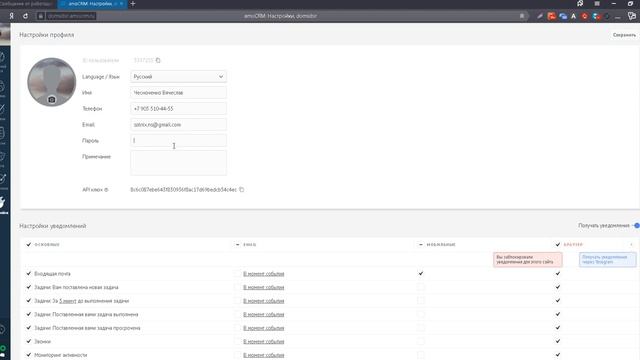Uncheck main checkbox for Мониторинг активности

tap(29, 355)
